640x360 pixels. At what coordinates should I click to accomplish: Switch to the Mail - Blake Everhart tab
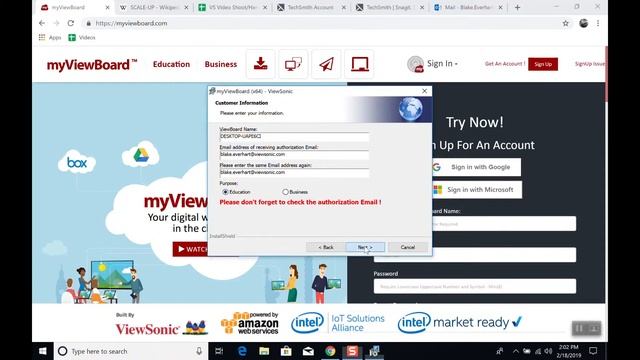tap(468, 7)
